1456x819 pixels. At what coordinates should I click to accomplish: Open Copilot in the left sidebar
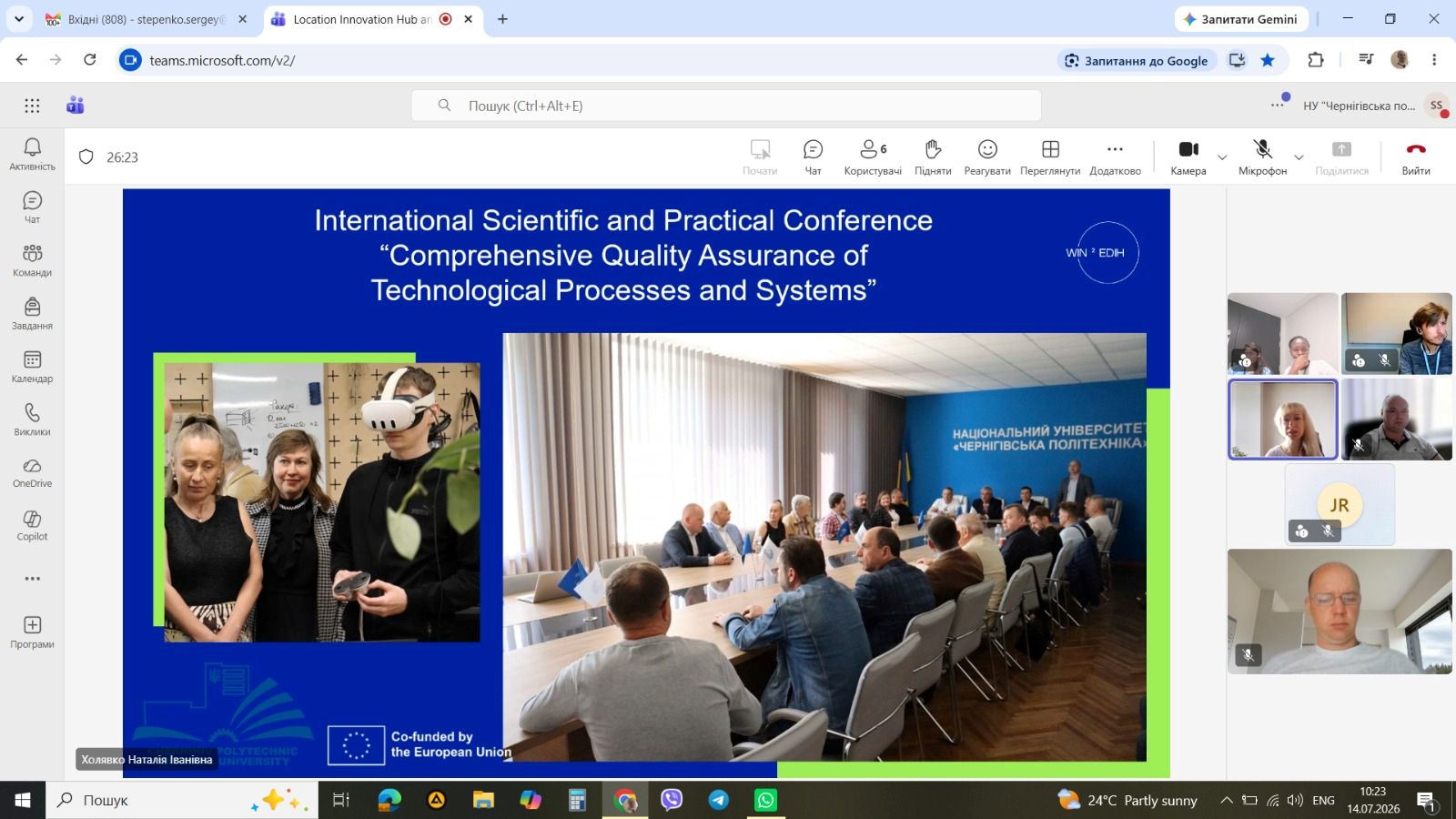click(x=32, y=526)
